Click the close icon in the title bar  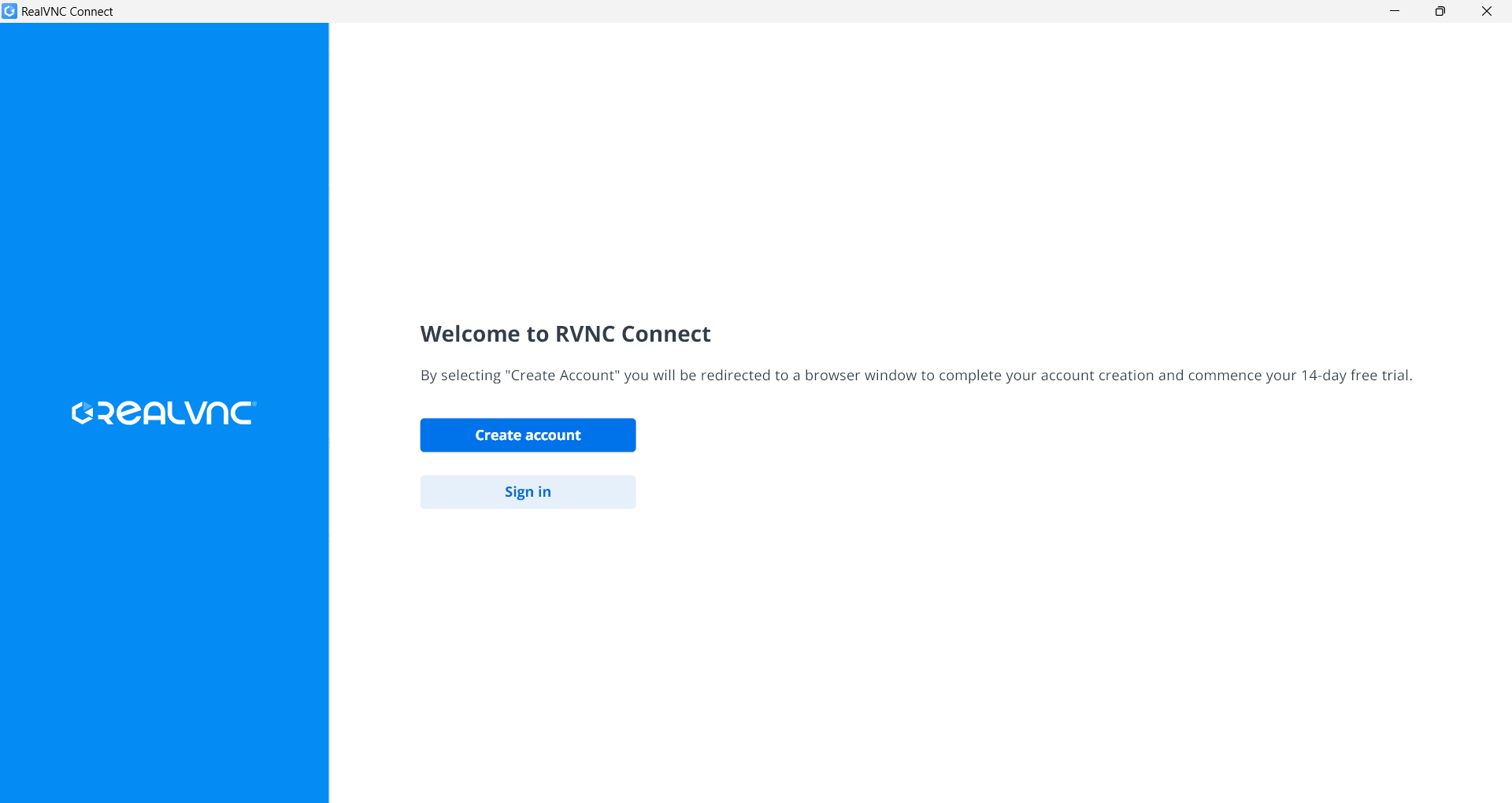pos(1488,11)
